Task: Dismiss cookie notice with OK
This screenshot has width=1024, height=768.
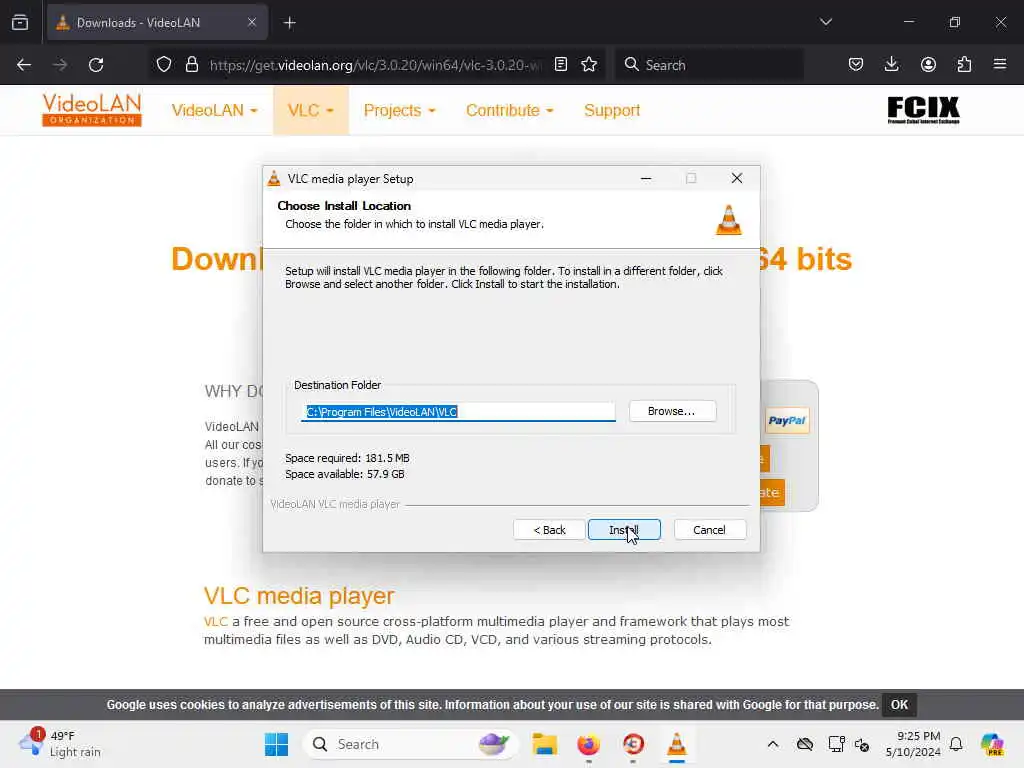Action: click(x=899, y=705)
